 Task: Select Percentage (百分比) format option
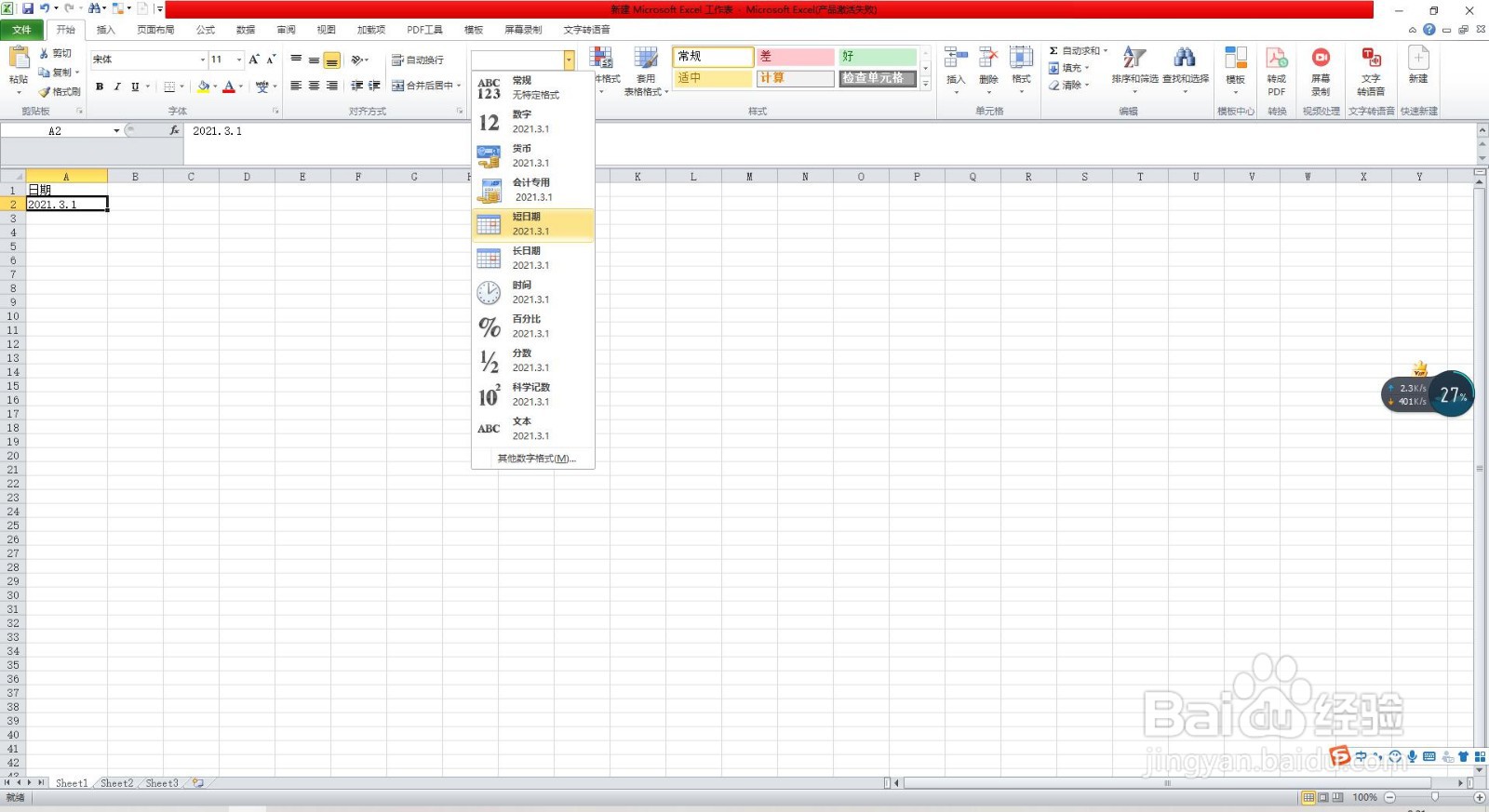[532, 326]
